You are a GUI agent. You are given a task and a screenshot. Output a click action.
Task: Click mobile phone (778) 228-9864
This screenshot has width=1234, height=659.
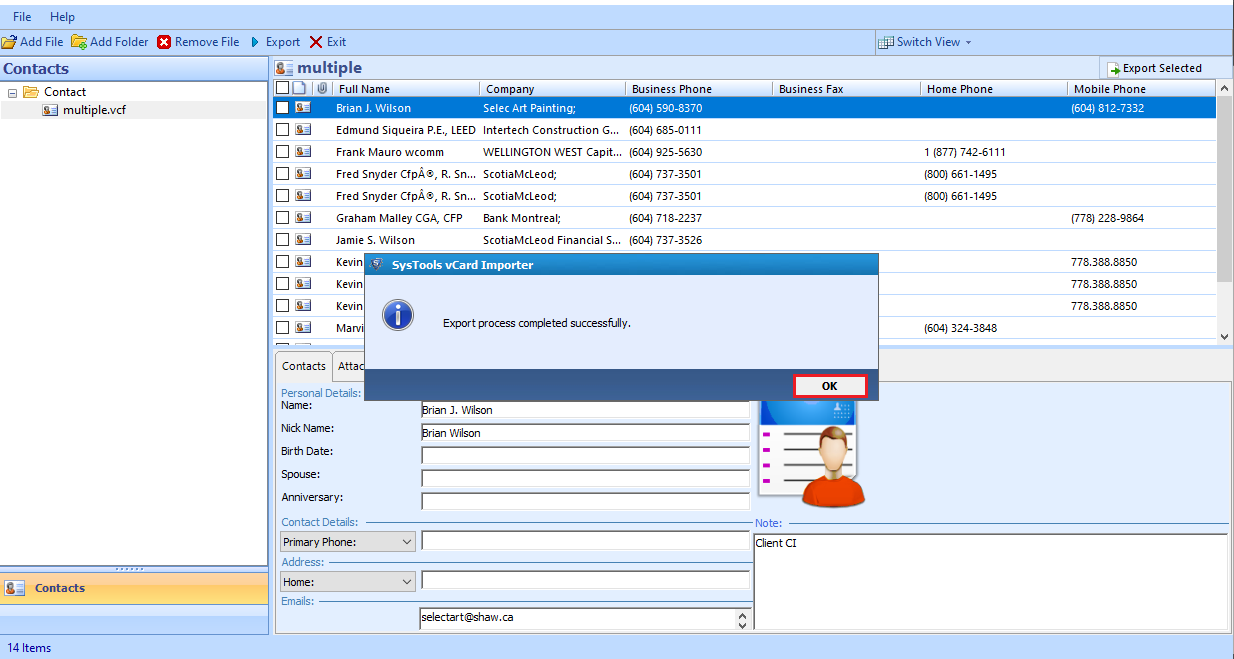click(1107, 218)
